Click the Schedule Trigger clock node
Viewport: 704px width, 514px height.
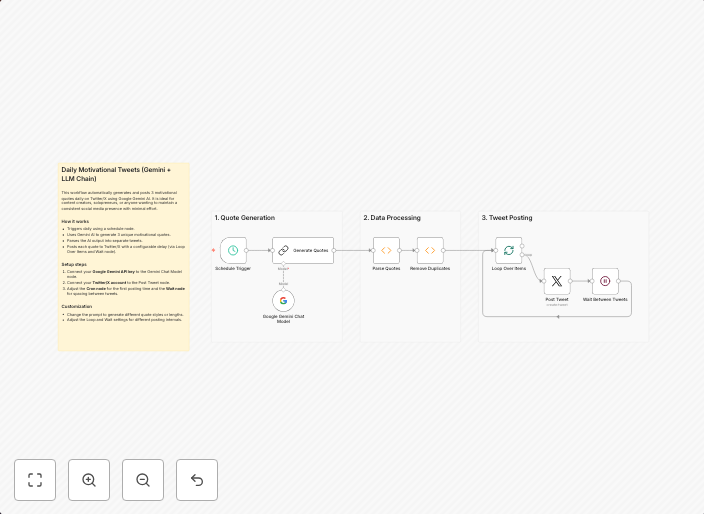[x=233, y=250]
